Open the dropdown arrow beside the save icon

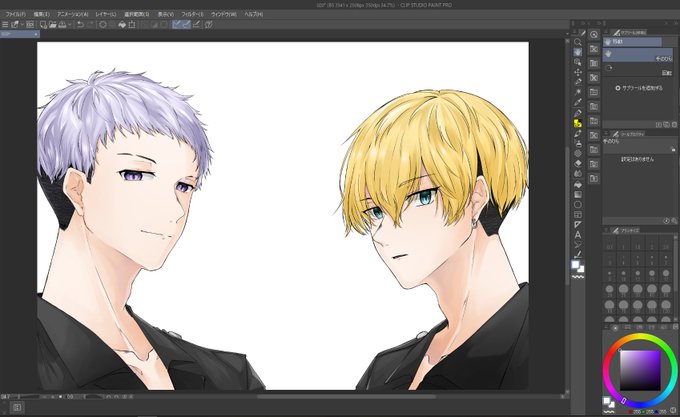(x=69, y=25)
